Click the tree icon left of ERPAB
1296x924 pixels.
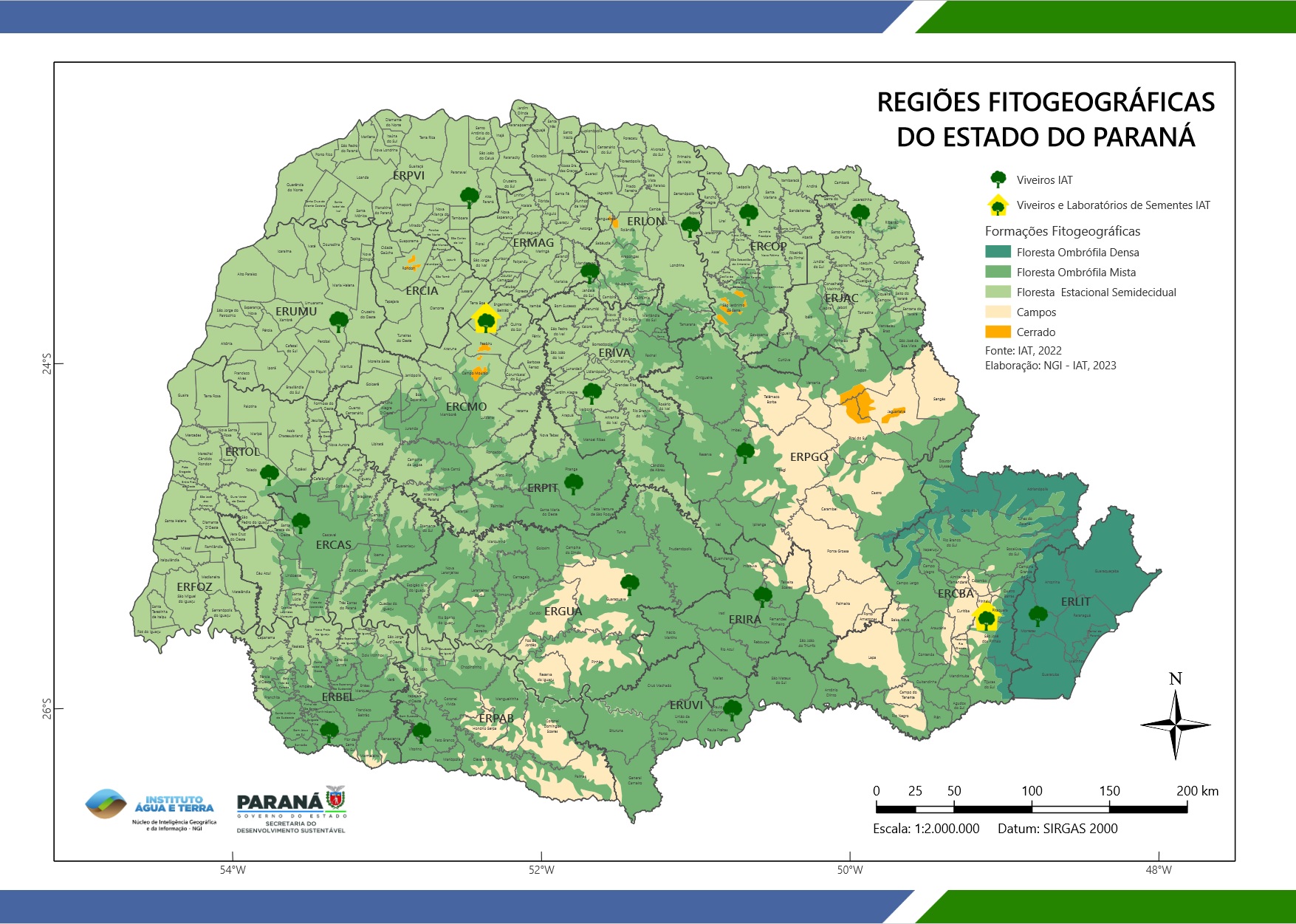(421, 732)
